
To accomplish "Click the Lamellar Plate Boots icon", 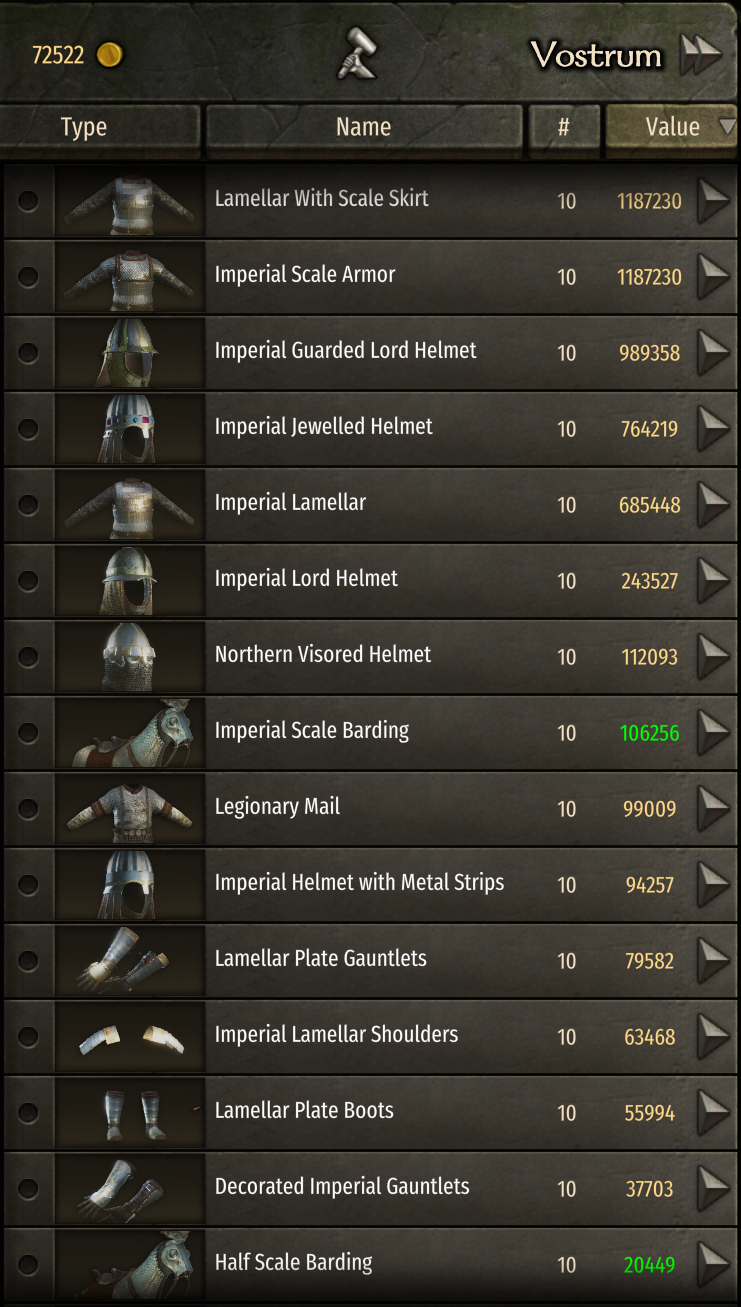I will click(x=130, y=1112).
